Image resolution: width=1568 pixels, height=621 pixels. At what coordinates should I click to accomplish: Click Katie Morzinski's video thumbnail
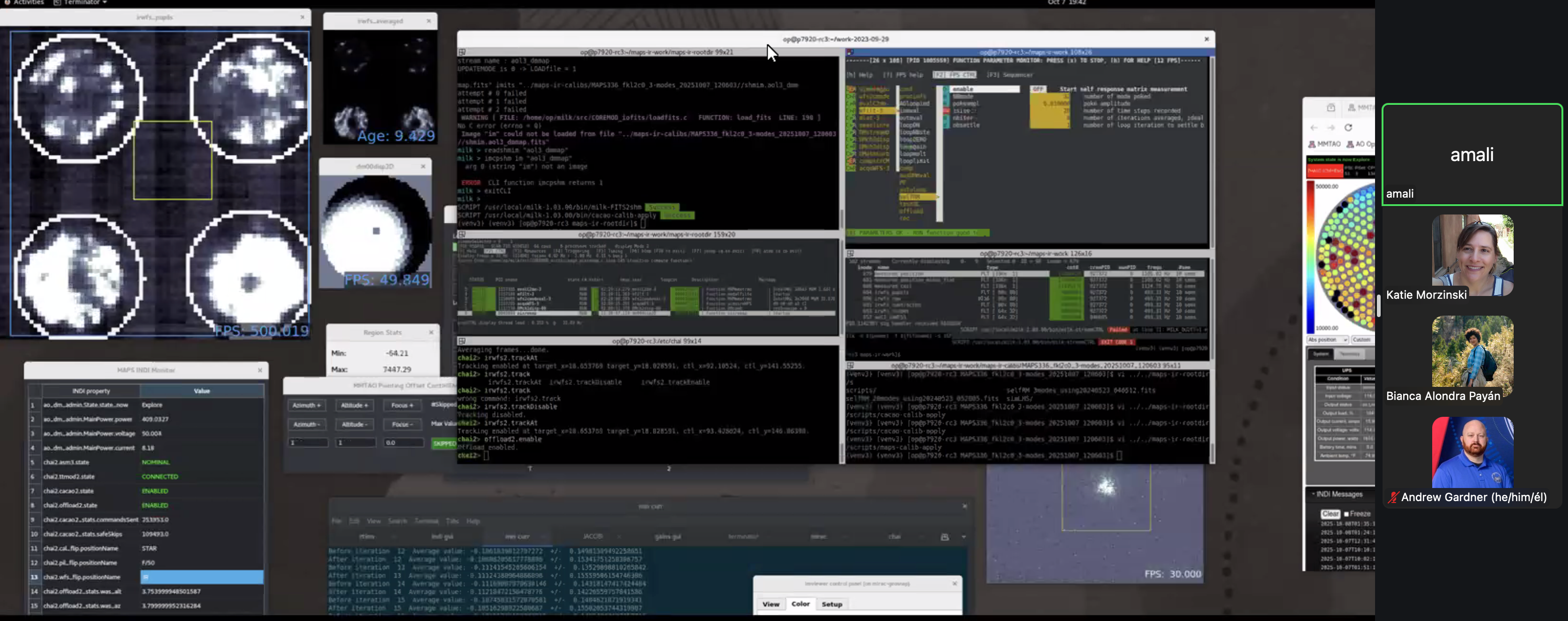pyautogui.click(x=1472, y=254)
